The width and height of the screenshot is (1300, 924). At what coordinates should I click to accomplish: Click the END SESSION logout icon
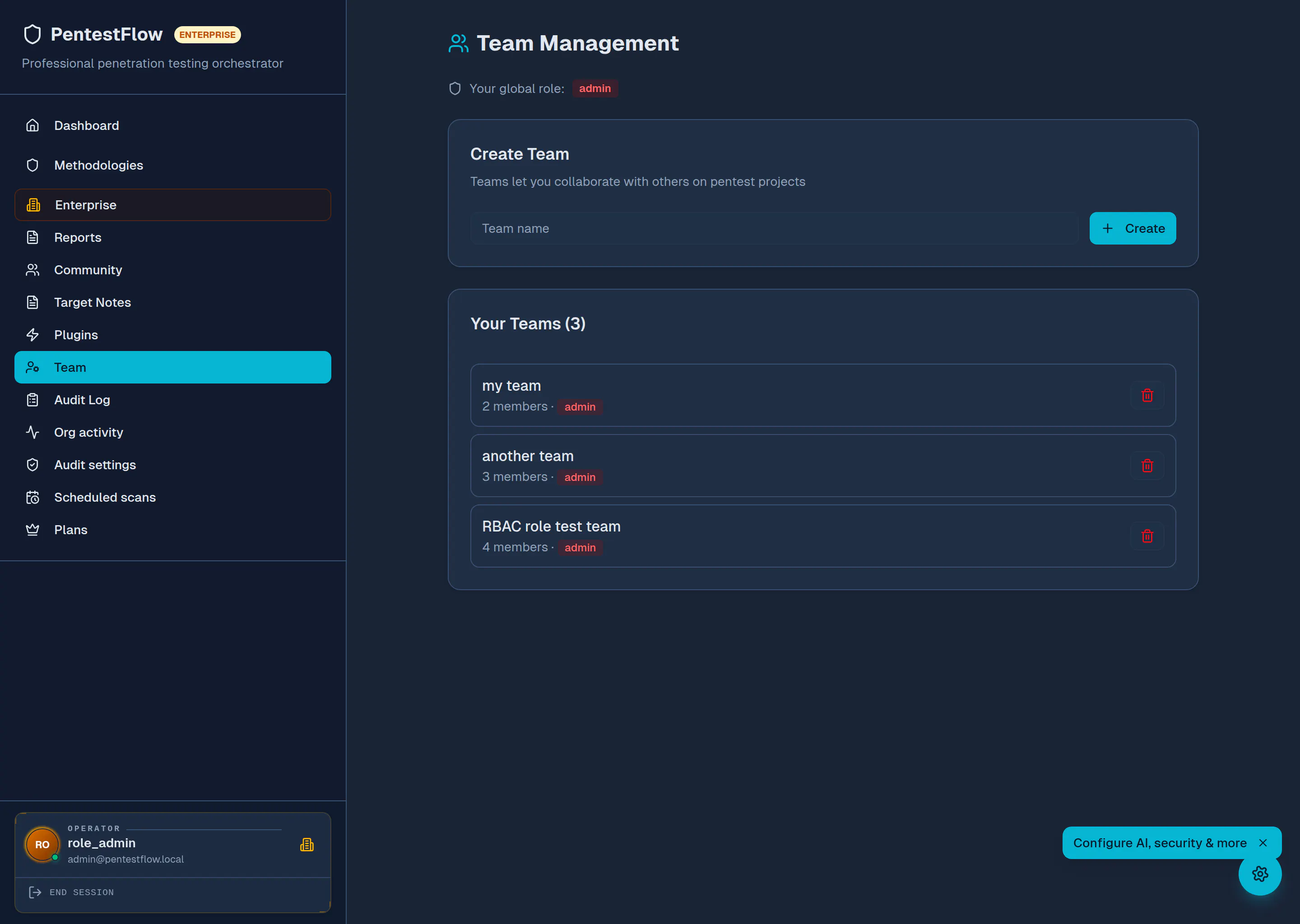35,892
